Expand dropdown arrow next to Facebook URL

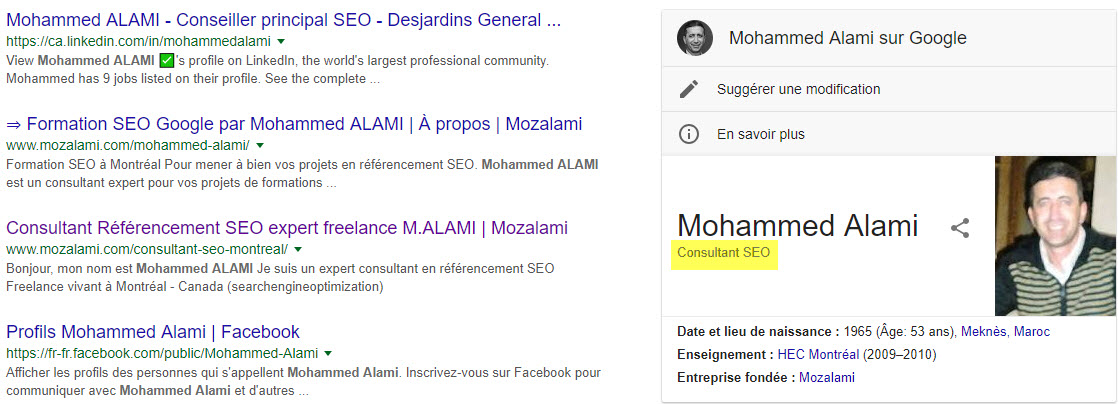coord(328,353)
